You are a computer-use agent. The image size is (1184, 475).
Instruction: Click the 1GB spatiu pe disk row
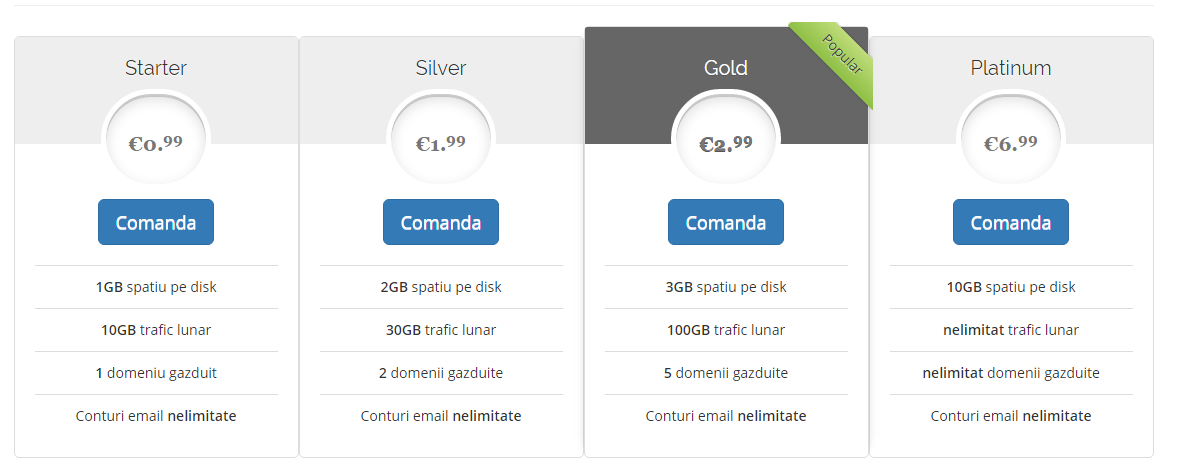(x=156, y=287)
